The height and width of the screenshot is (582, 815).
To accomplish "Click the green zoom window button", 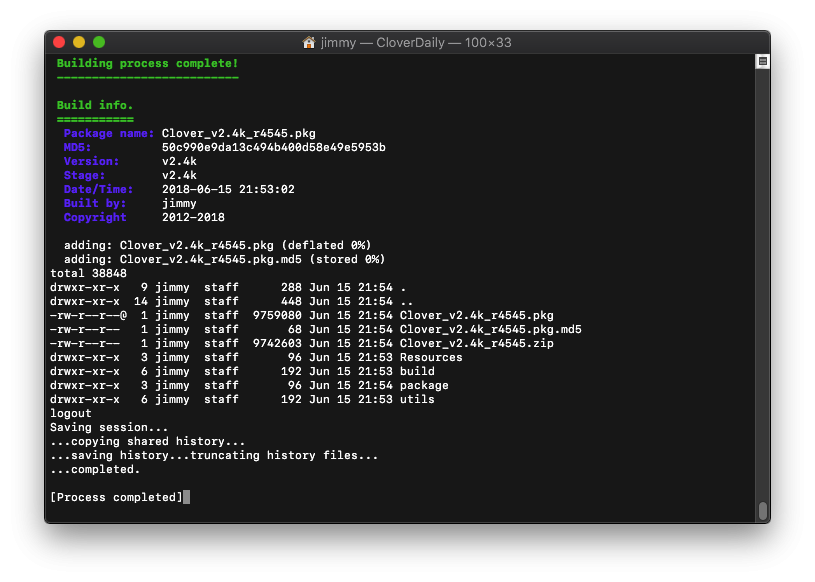I will click(x=99, y=42).
